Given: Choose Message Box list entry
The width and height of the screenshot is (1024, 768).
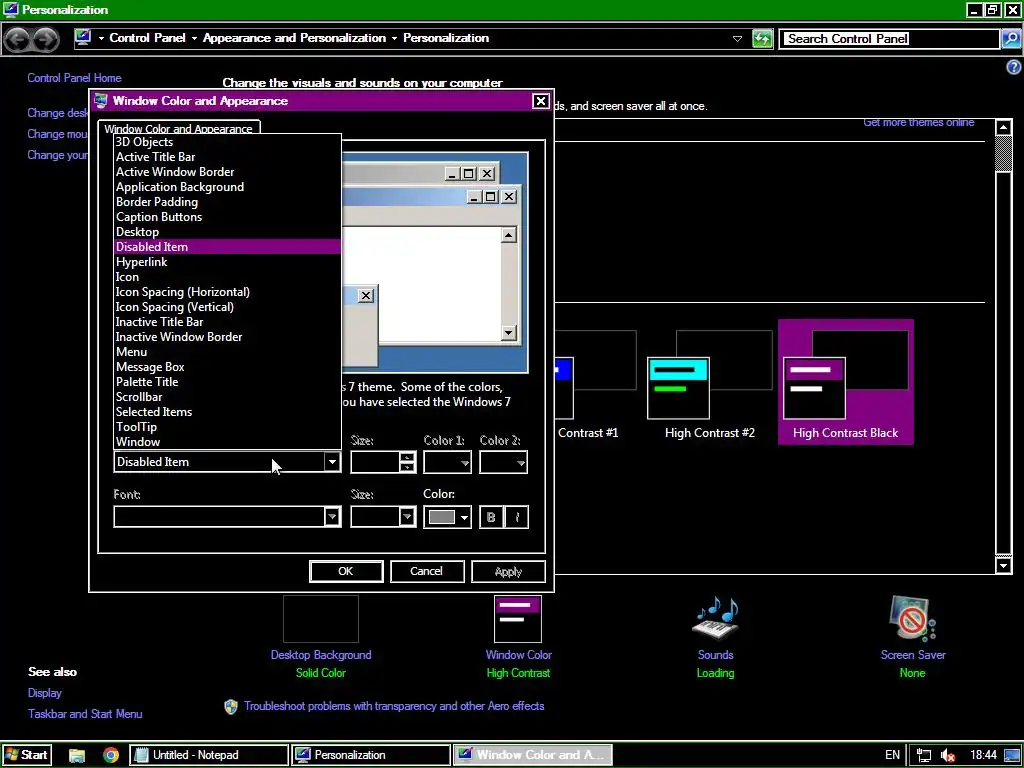Looking at the screenshot, I should point(227,367).
